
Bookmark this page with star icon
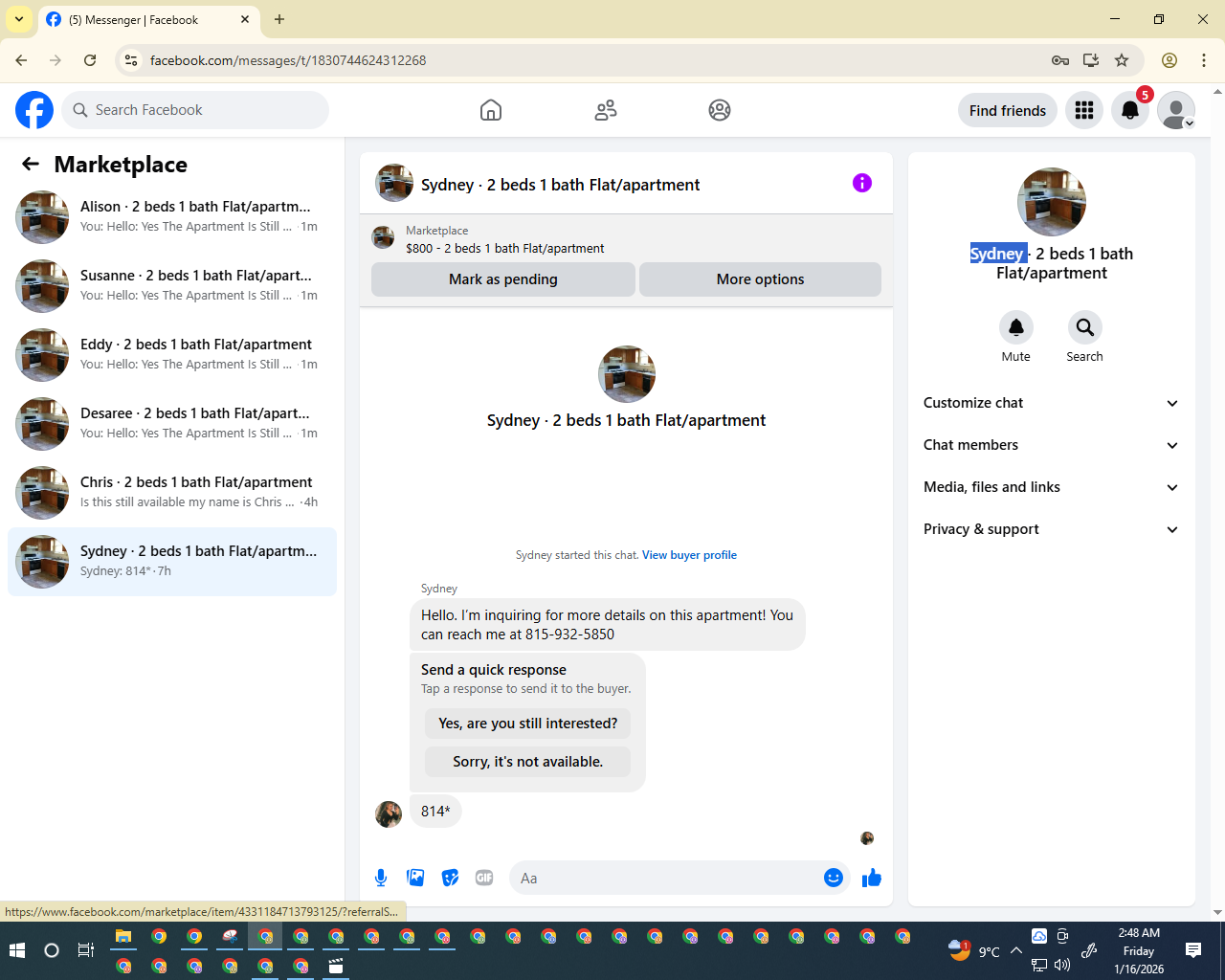coord(1122,60)
